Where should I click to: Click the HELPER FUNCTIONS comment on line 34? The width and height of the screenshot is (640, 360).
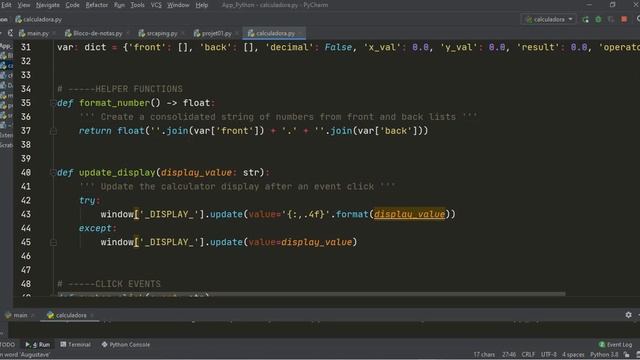[120, 89]
